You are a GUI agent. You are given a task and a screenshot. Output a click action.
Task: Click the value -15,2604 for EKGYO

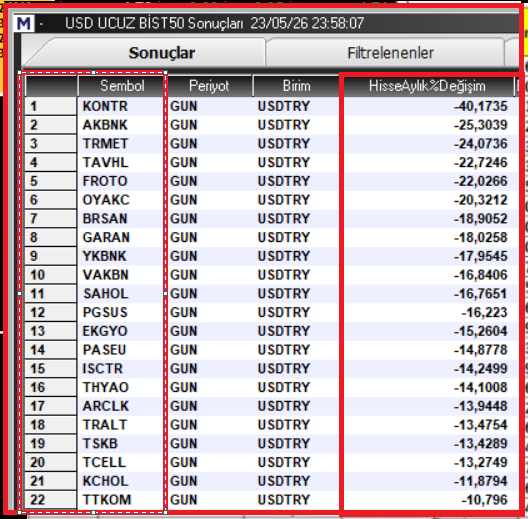(x=481, y=331)
